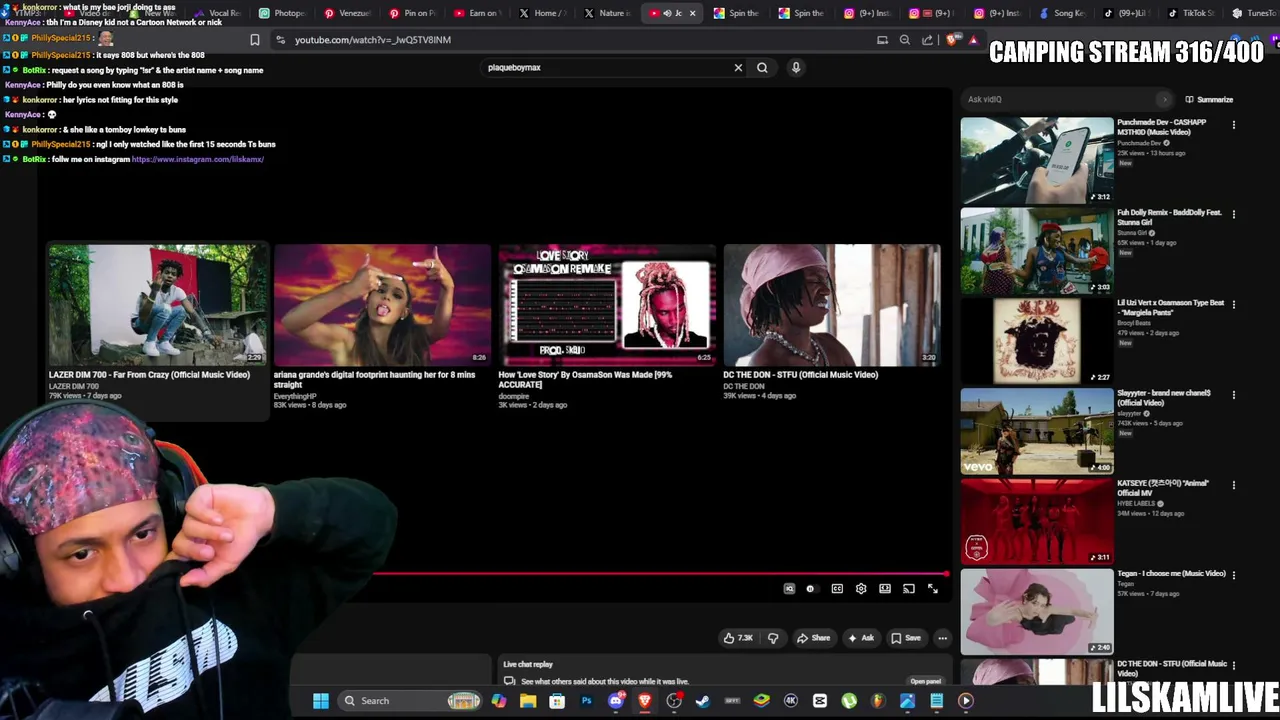Toggle the autoplay switch in the player
This screenshot has height=720, width=1280.
pyautogui.click(x=811, y=589)
